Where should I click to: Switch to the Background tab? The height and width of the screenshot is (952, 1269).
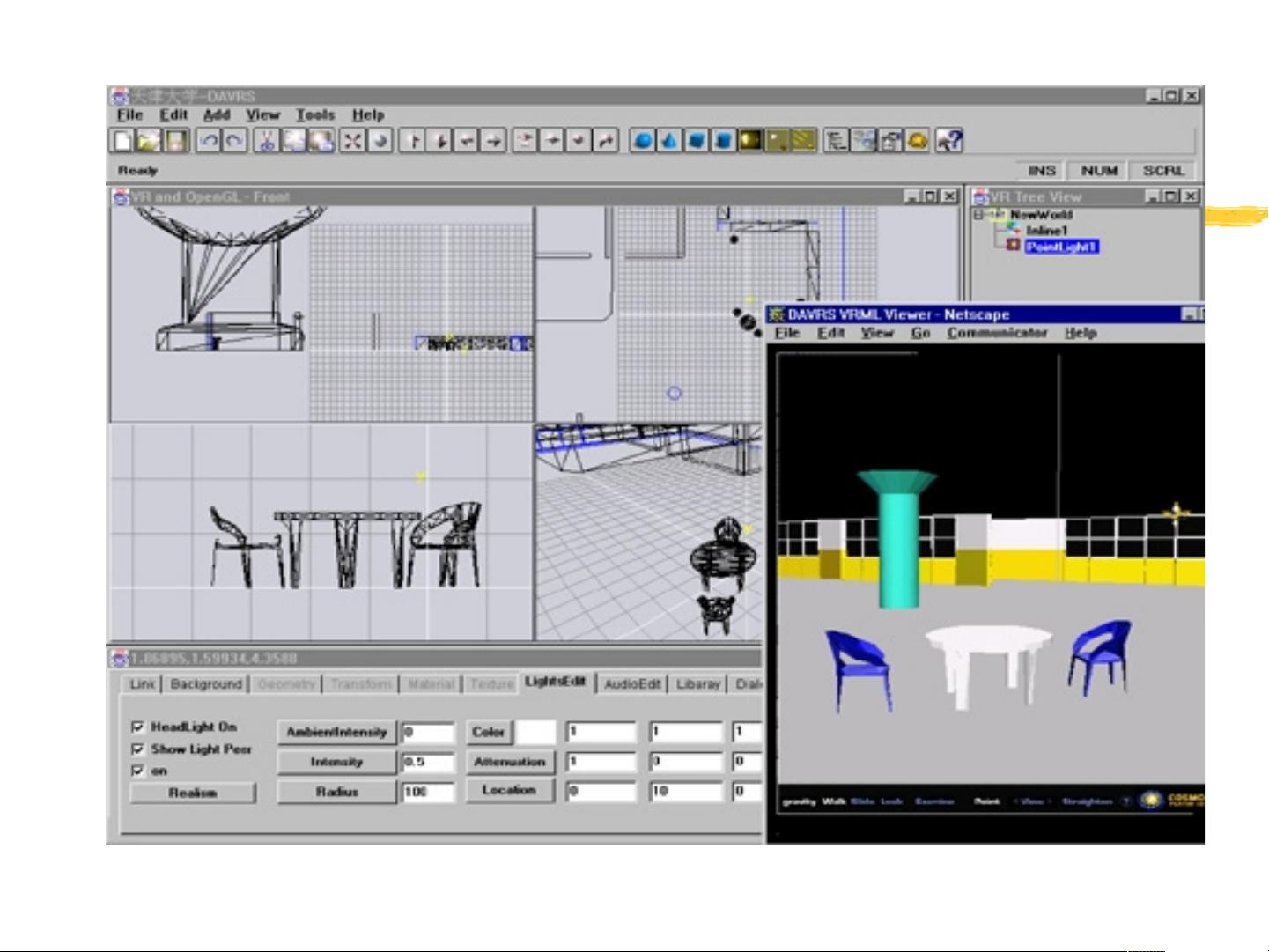(x=206, y=684)
